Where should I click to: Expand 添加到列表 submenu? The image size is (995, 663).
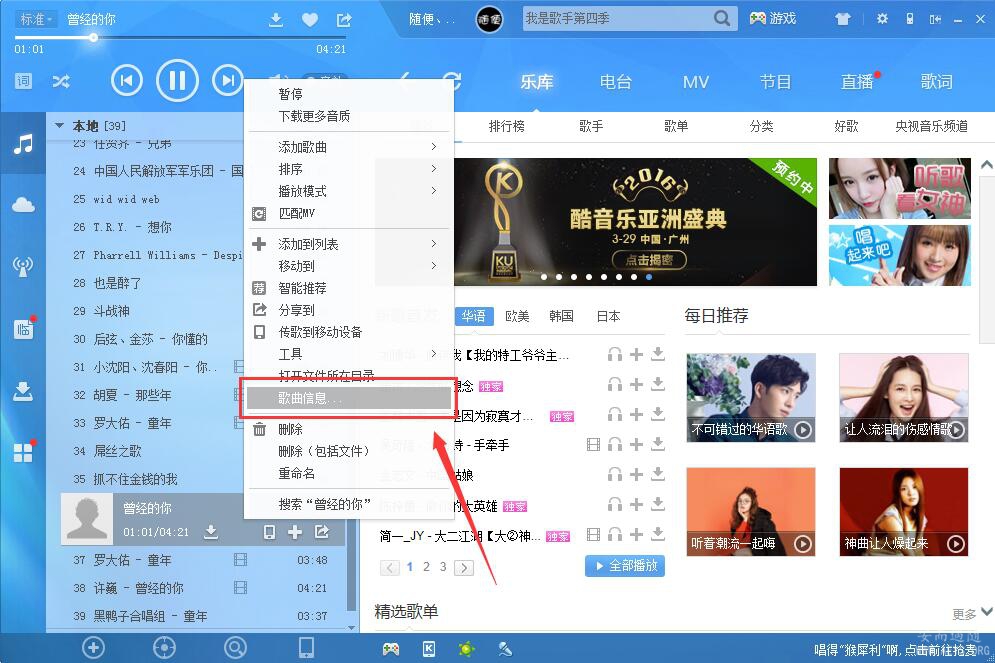349,244
